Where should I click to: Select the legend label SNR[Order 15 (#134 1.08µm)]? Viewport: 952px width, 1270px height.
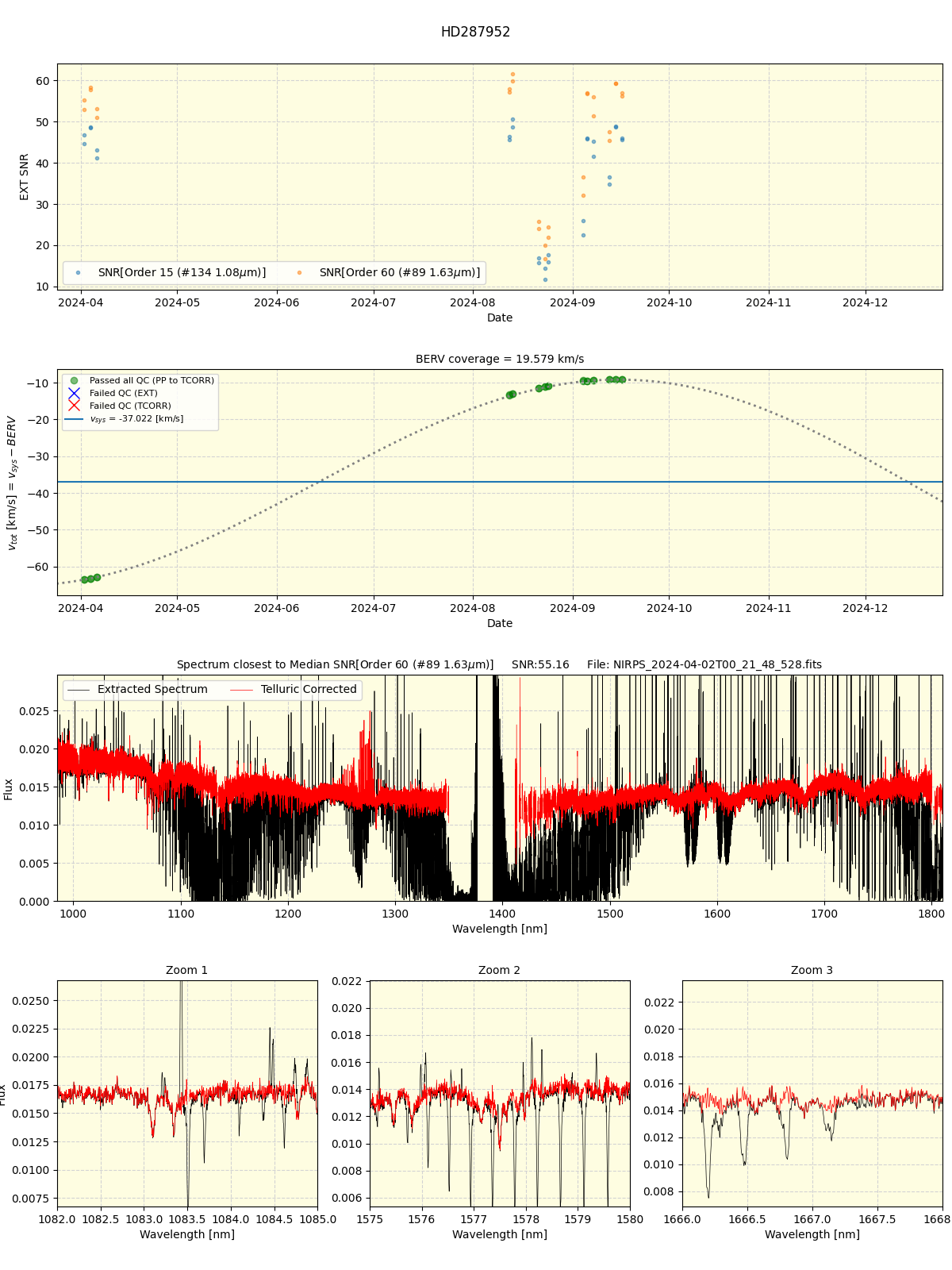pyautogui.click(x=182, y=272)
